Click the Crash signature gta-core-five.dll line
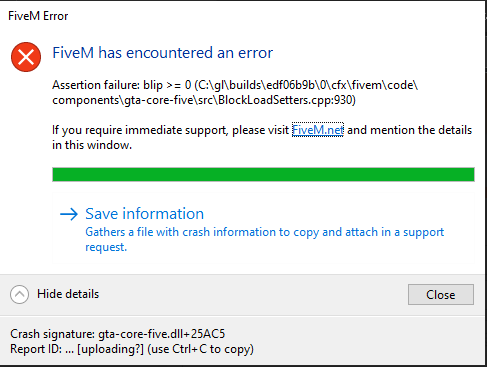Screen dimensions: 487x367 118,334
